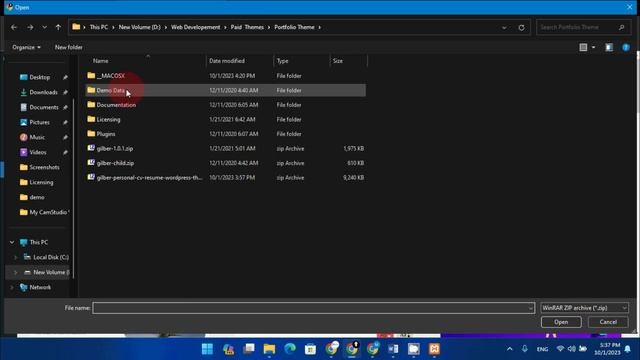The image size is (640, 360).
Task: Toggle the preview pane
Action: click(609, 47)
